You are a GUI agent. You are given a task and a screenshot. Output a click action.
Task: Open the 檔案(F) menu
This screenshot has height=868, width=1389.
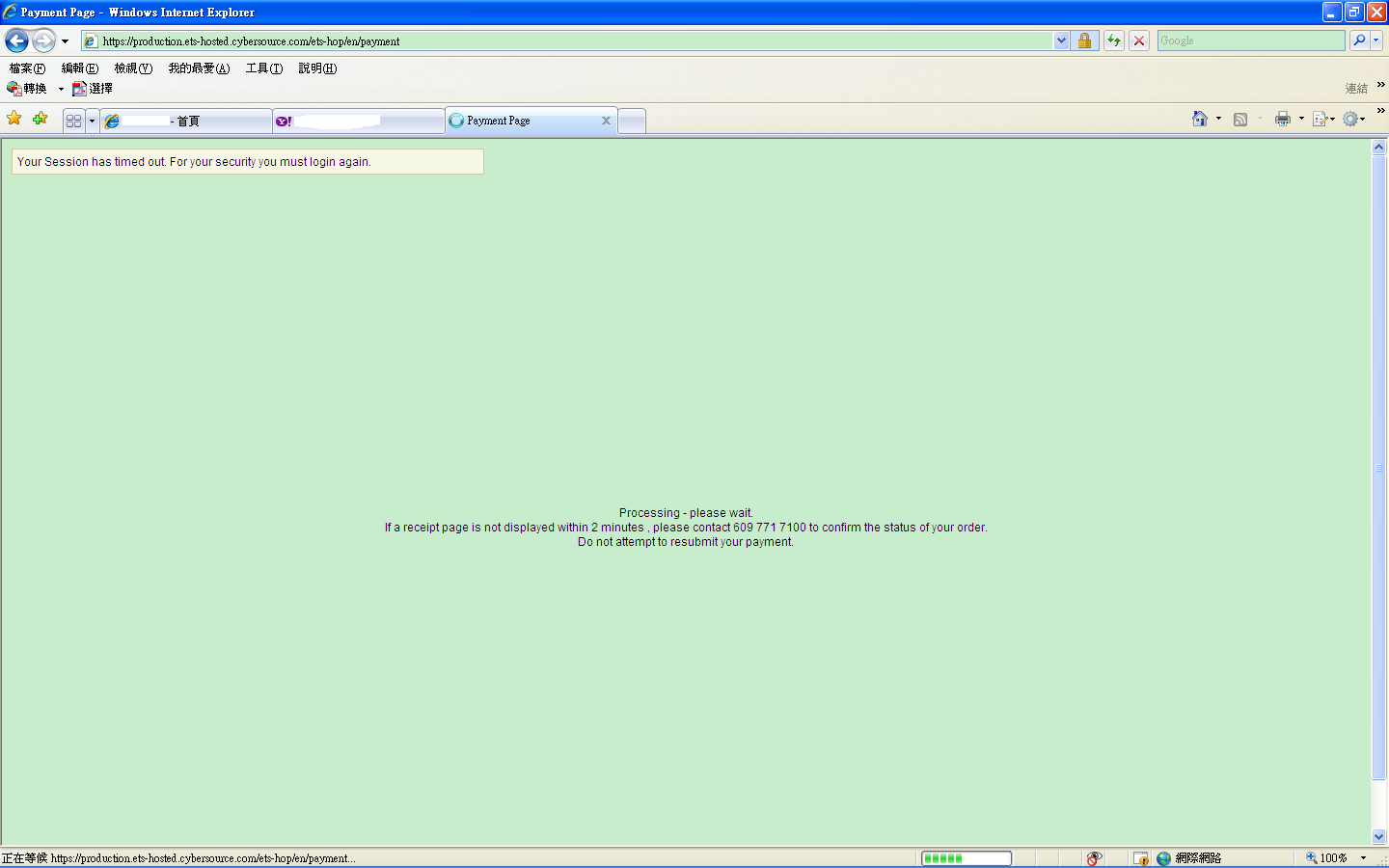[27, 68]
